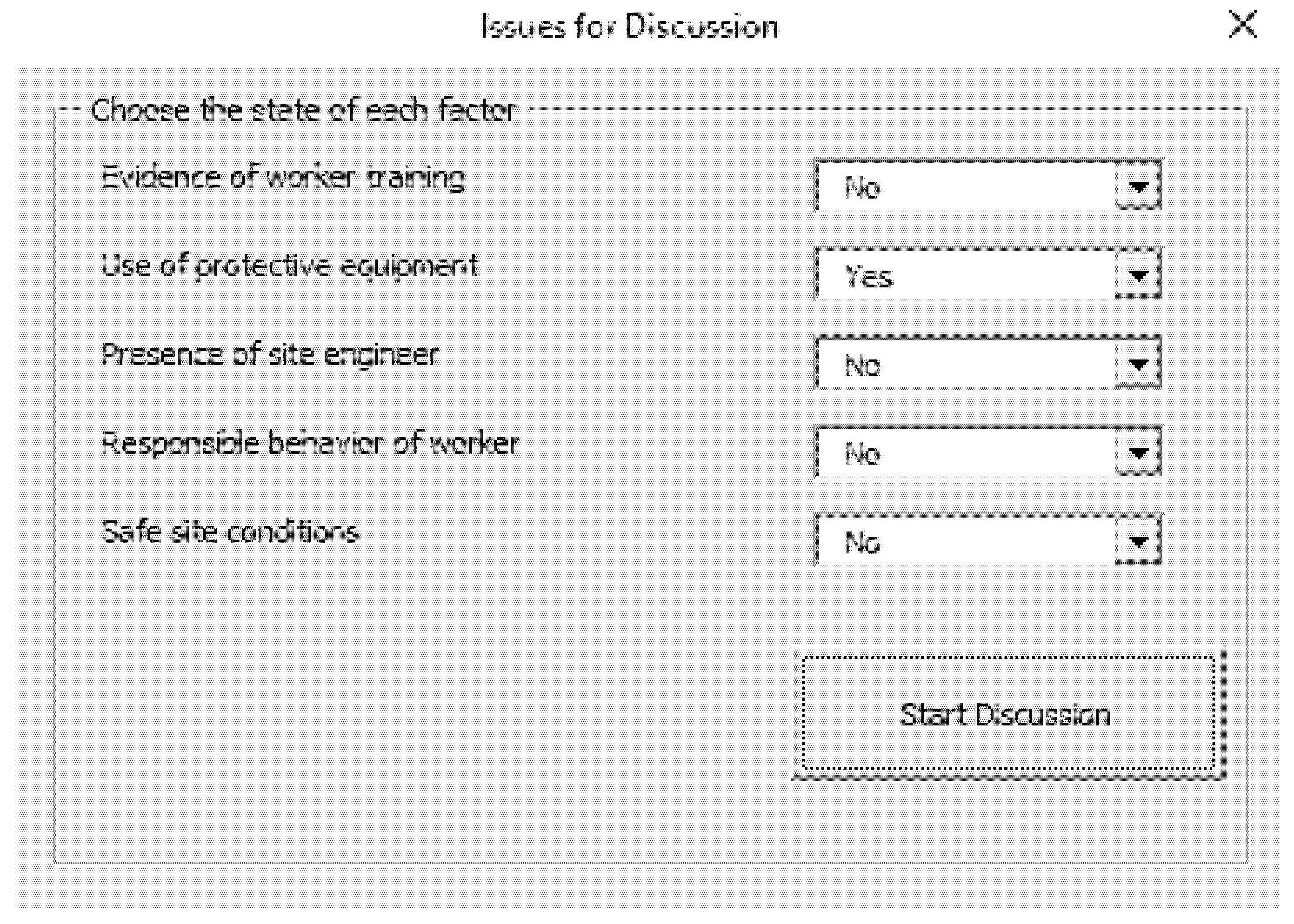Click the "Presence of site engineer" label
Screen dimensions: 1294x924
[x=270, y=355]
